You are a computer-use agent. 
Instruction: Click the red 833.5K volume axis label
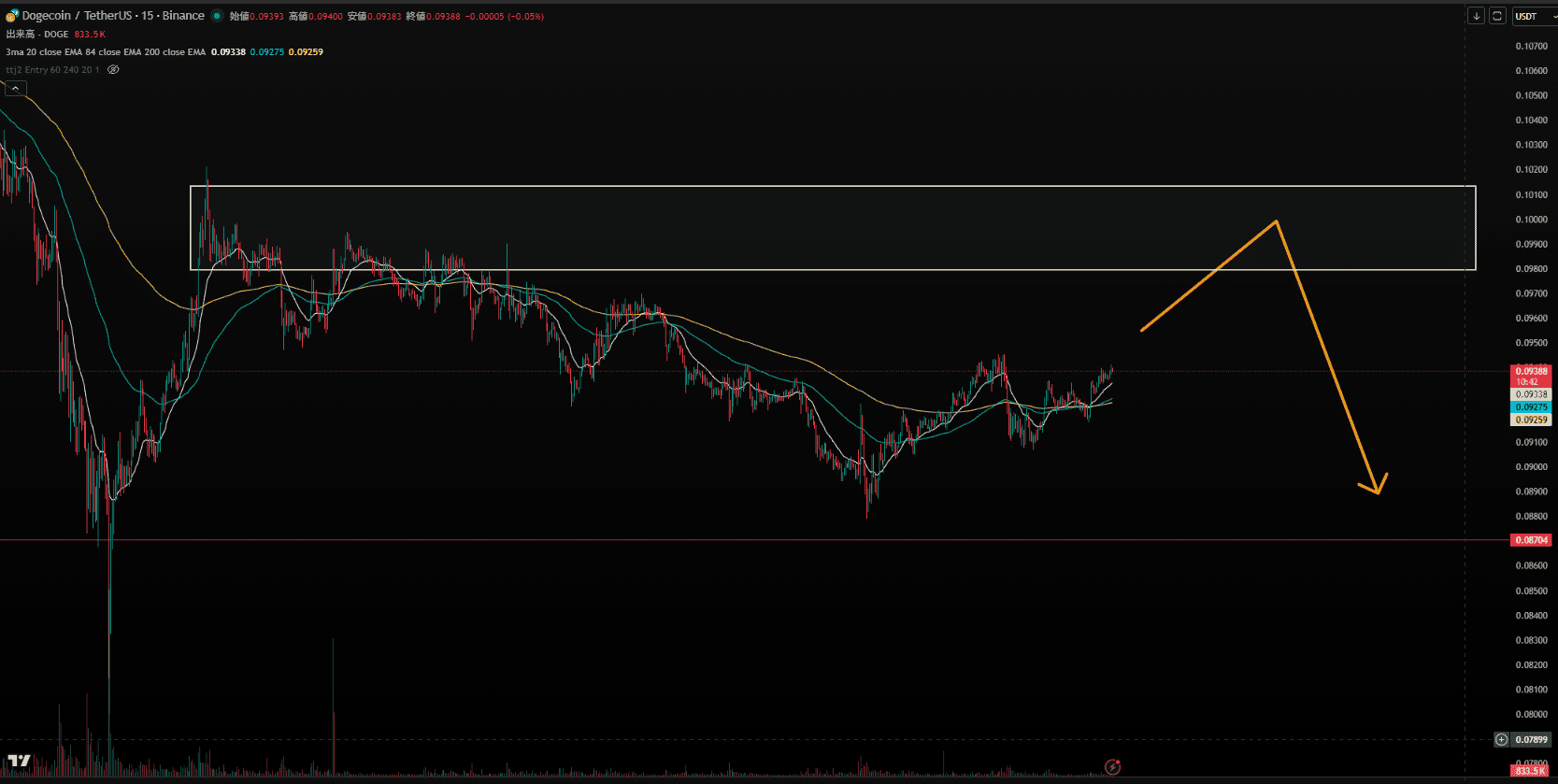pos(1531,772)
